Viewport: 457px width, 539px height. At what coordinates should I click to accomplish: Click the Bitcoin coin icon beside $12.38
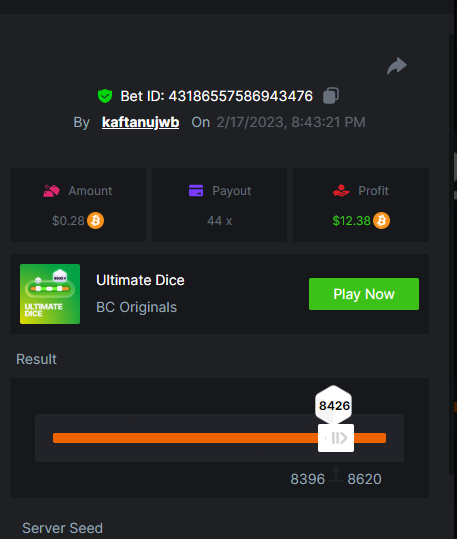[382, 220]
